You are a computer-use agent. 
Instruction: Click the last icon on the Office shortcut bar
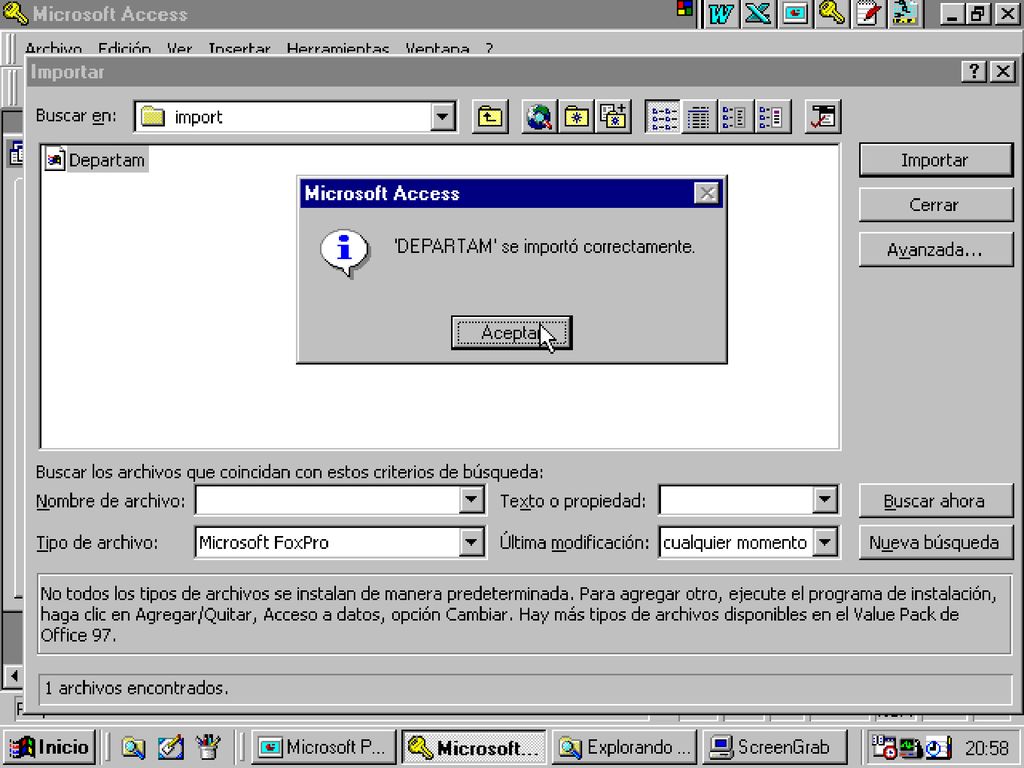click(x=906, y=14)
